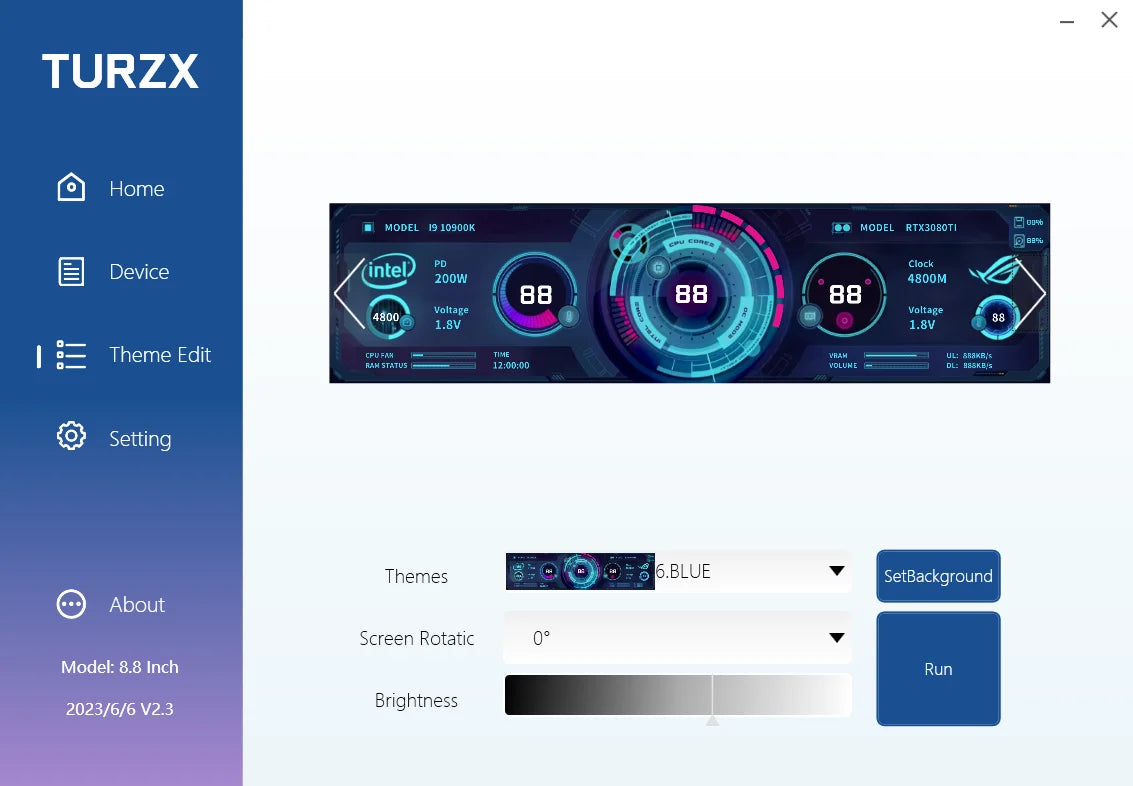Open the Device menu label
Screen dimensions: 1133x786
point(139,272)
